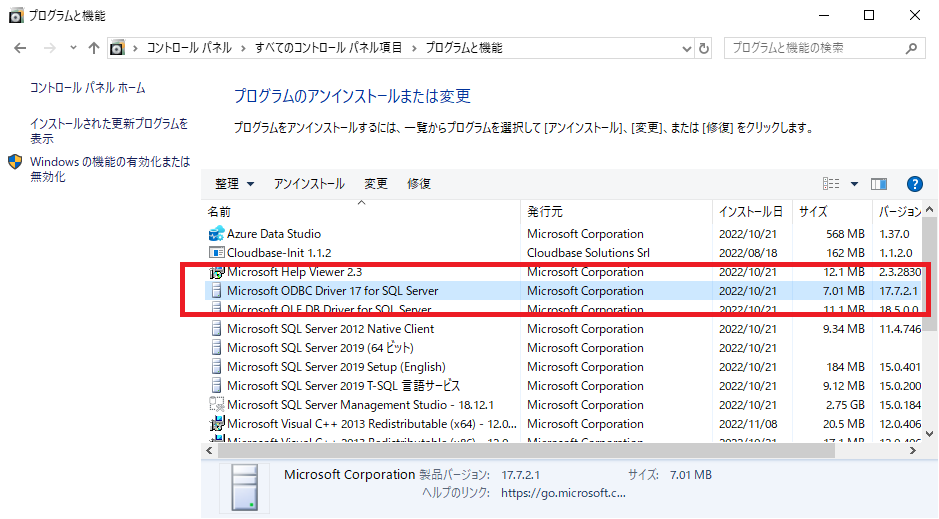Go up one level with the Up arrow
Image resolution: width=939 pixels, height=519 pixels.
tap(93, 48)
